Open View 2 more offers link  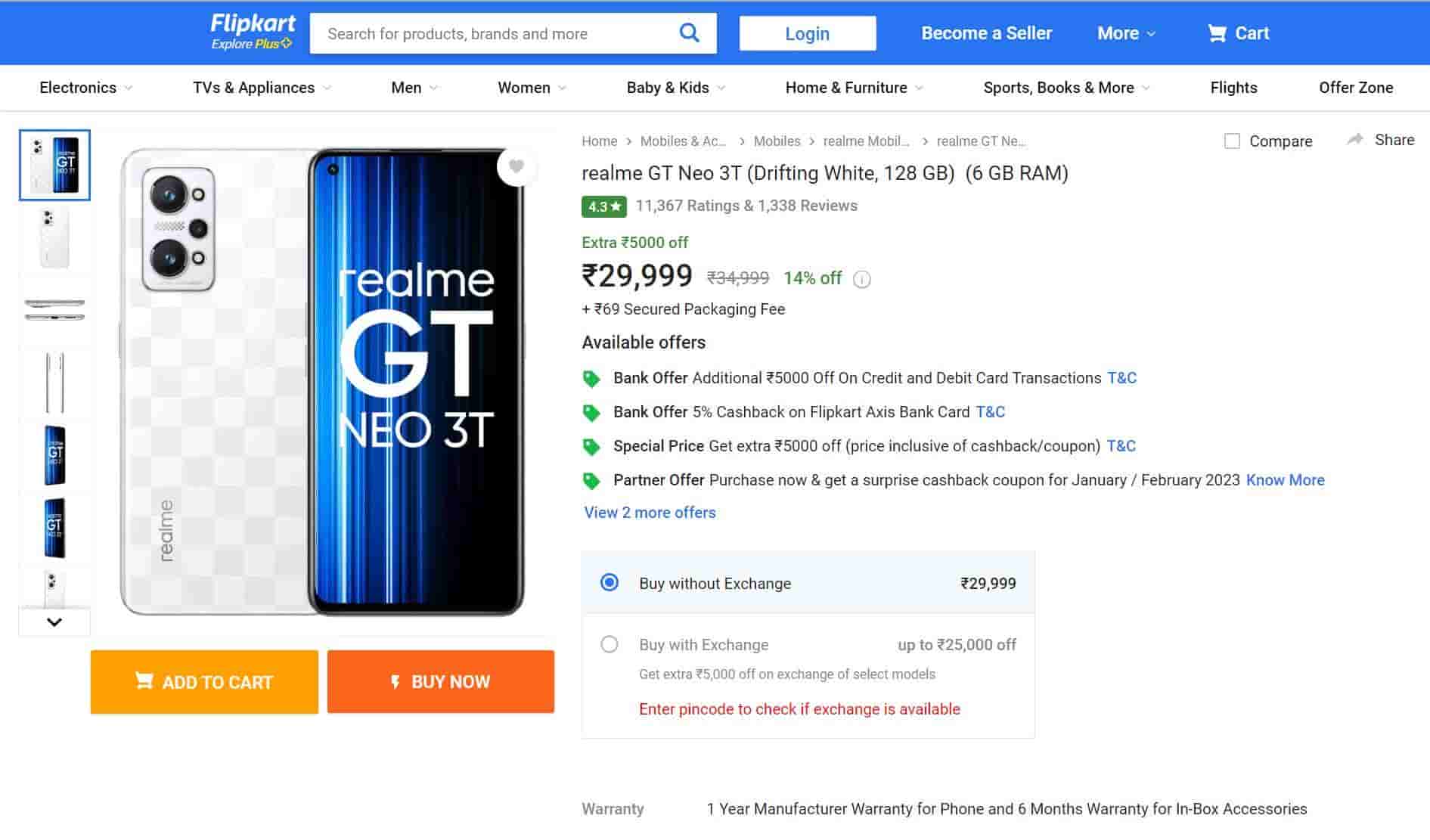pyautogui.click(x=650, y=513)
